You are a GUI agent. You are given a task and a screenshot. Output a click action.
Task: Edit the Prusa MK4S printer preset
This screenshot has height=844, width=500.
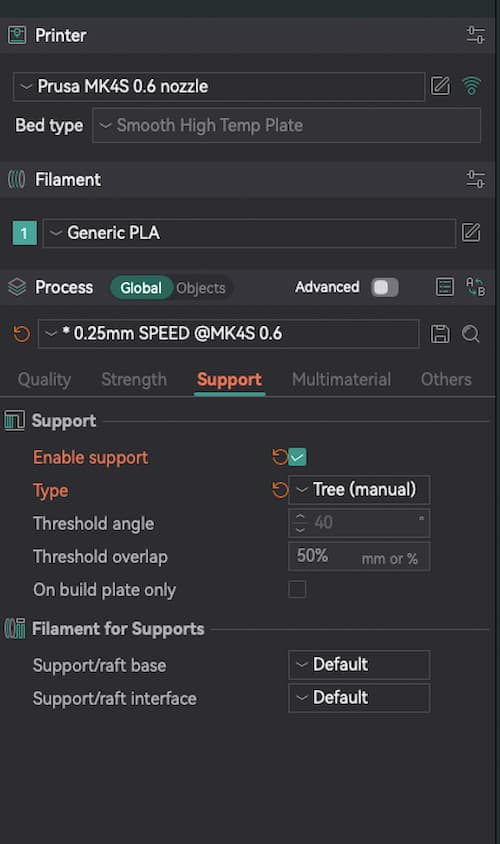440,86
